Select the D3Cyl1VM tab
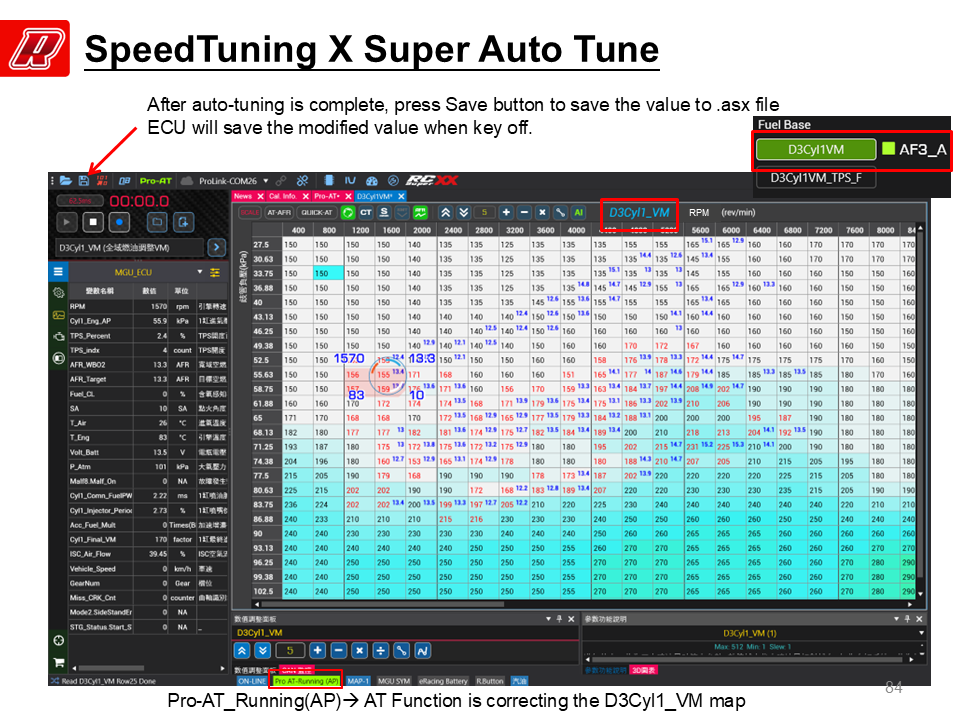This screenshot has height=720, width=960. pos(375,196)
